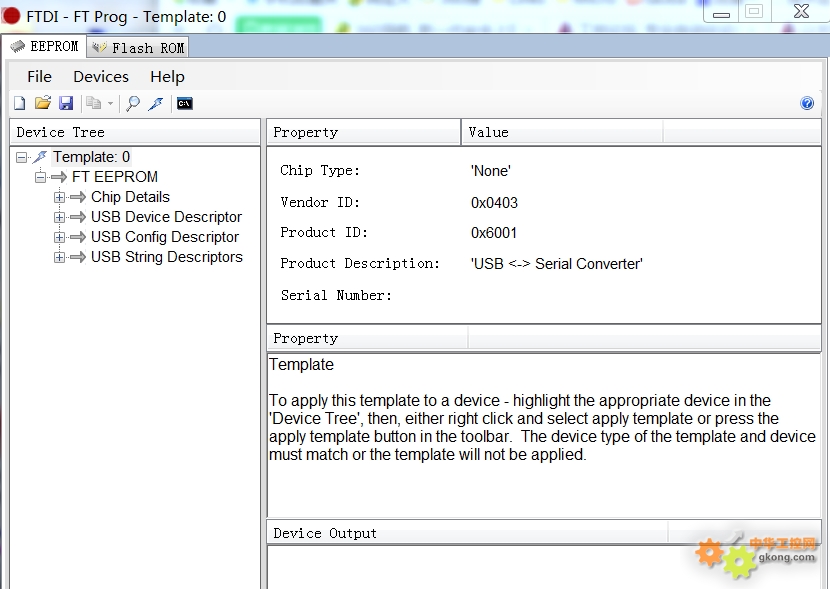
Task: Minimize the FT Prog window
Action: 721,13
